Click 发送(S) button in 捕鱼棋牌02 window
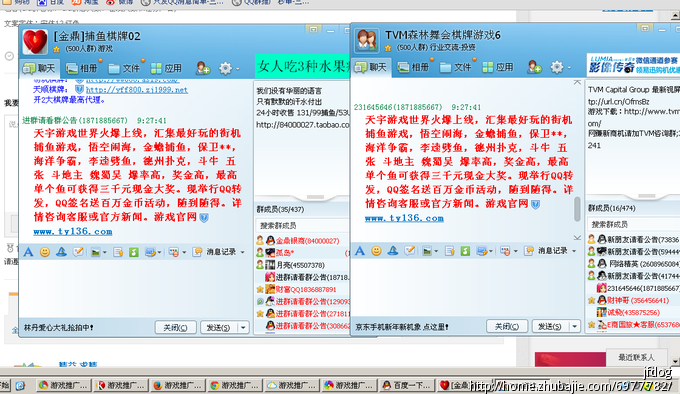Viewport: 680px width, 394px height. tap(219, 328)
